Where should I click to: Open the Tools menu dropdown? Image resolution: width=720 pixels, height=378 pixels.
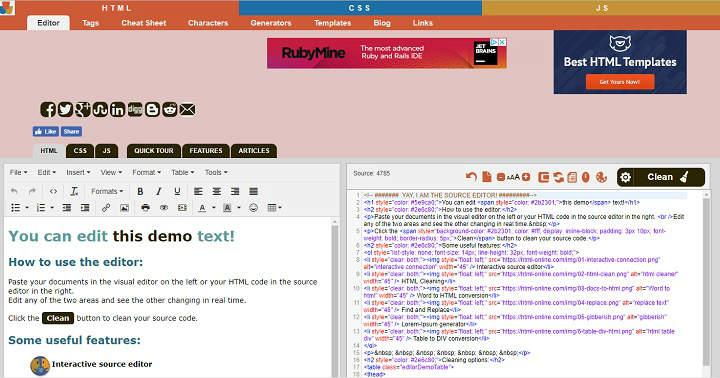(216, 172)
